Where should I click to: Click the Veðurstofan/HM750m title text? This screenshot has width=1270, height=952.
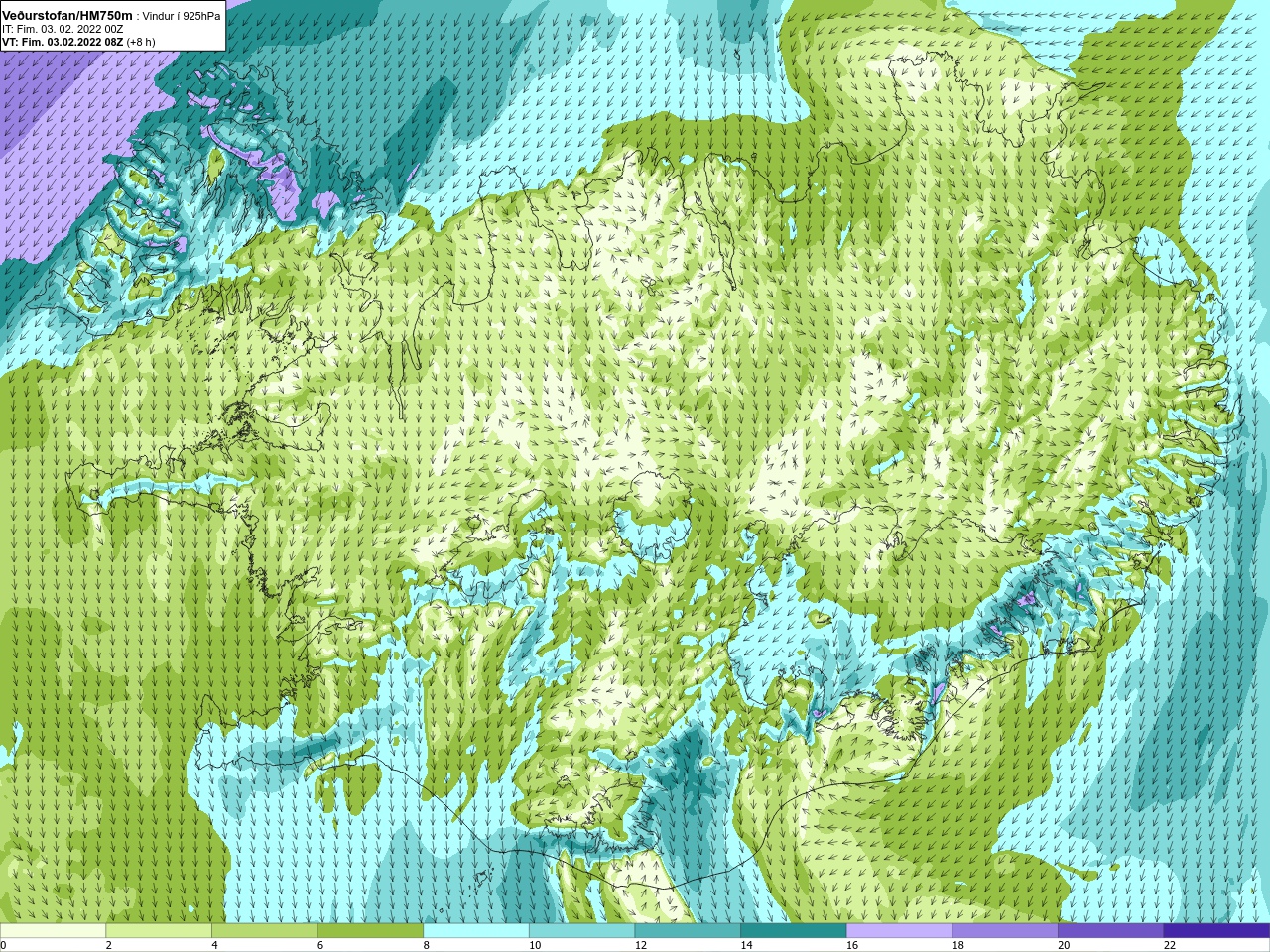click(67, 16)
